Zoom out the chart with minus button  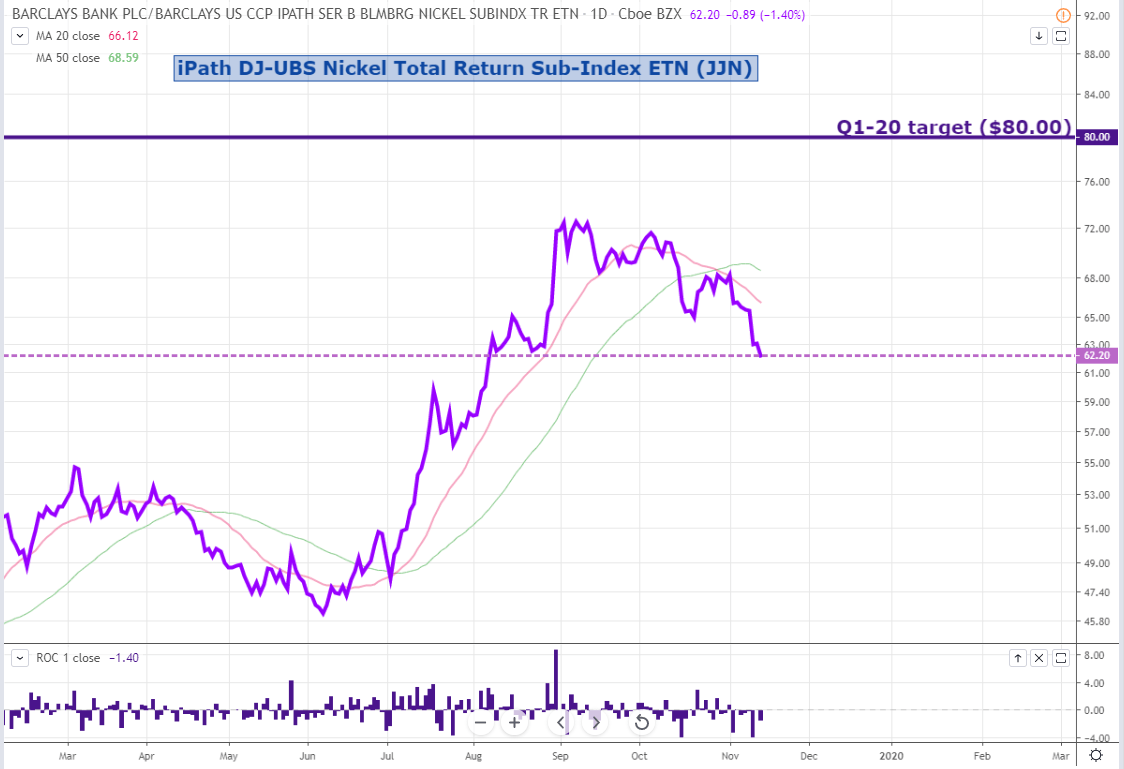point(480,722)
